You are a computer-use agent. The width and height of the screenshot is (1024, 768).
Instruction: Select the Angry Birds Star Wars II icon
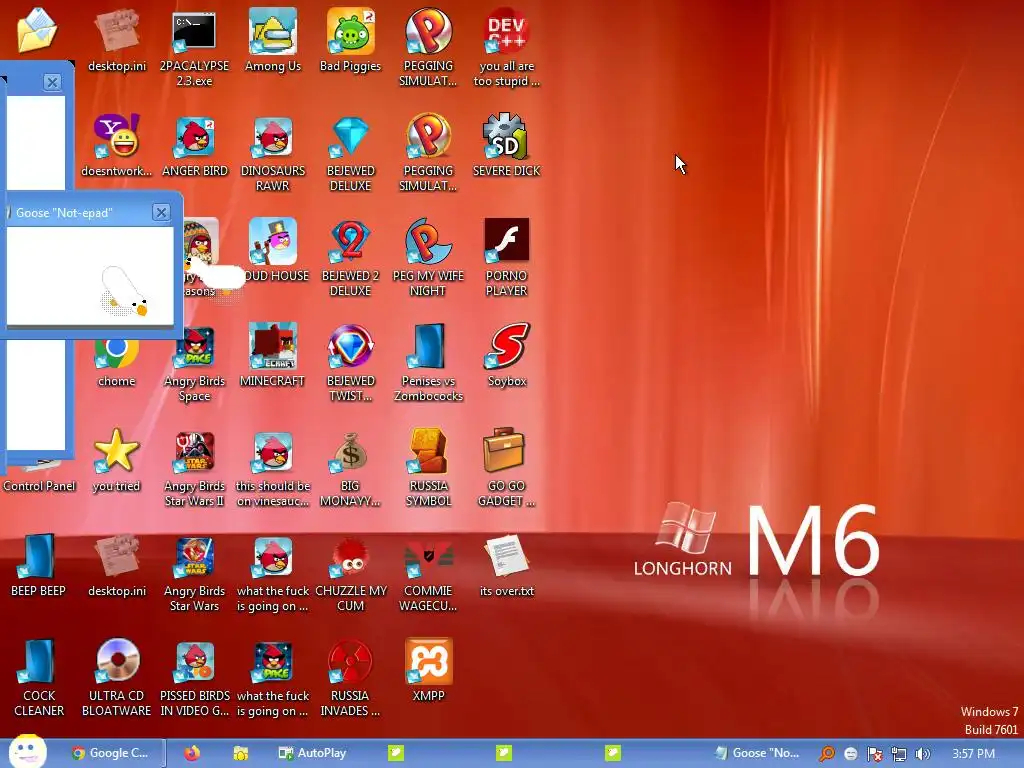tap(194, 452)
